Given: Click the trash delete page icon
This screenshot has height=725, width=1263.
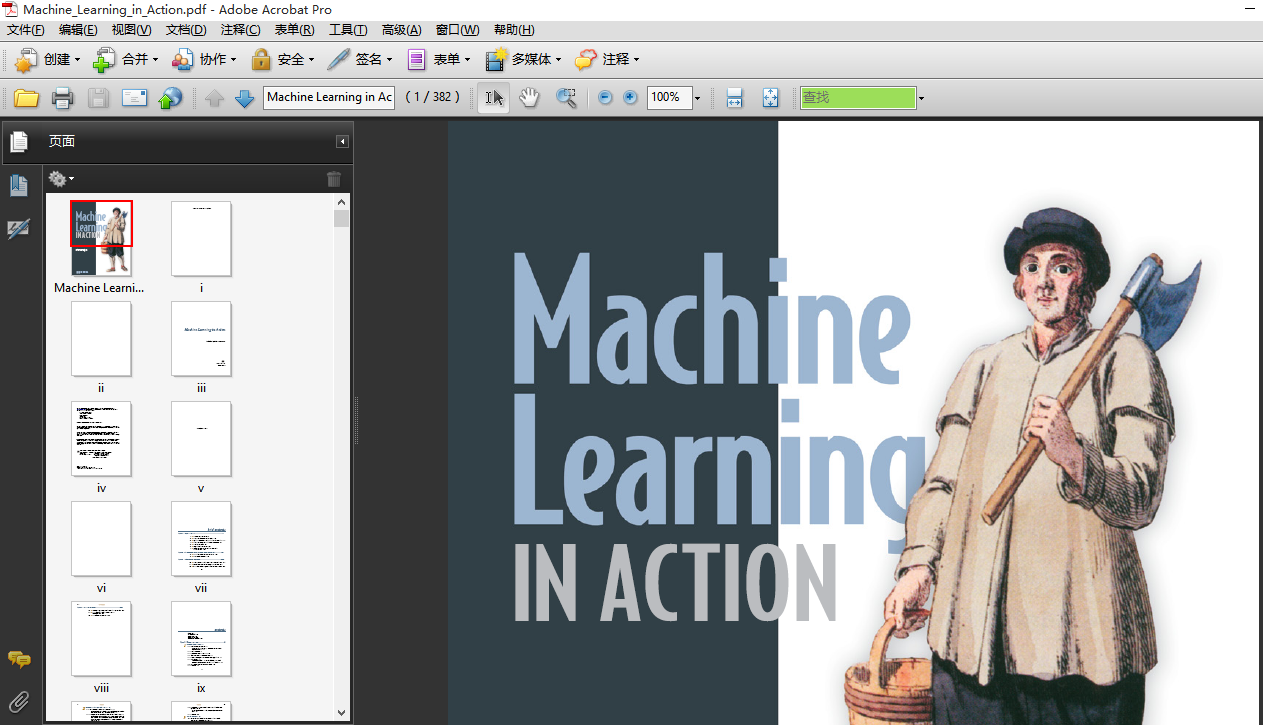Looking at the screenshot, I should point(334,179).
